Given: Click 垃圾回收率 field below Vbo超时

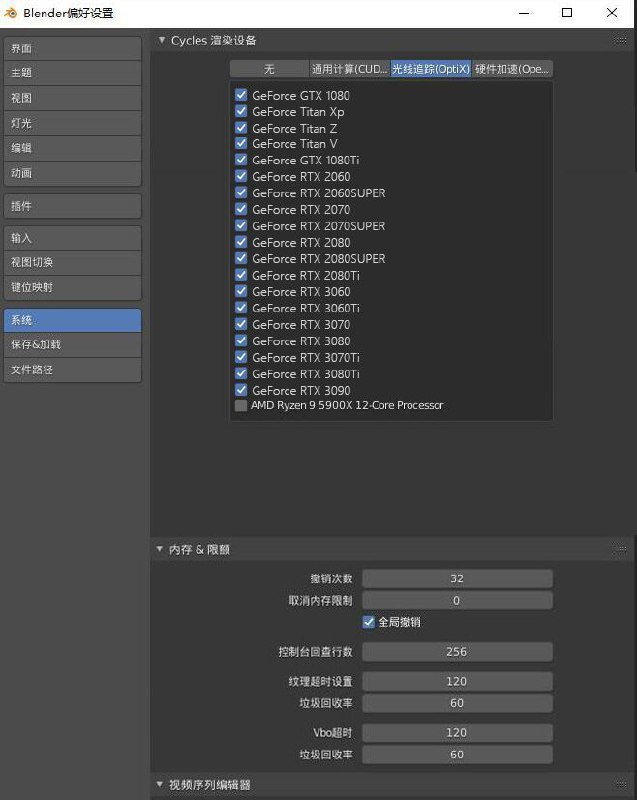Looking at the screenshot, I should [457, 755].
